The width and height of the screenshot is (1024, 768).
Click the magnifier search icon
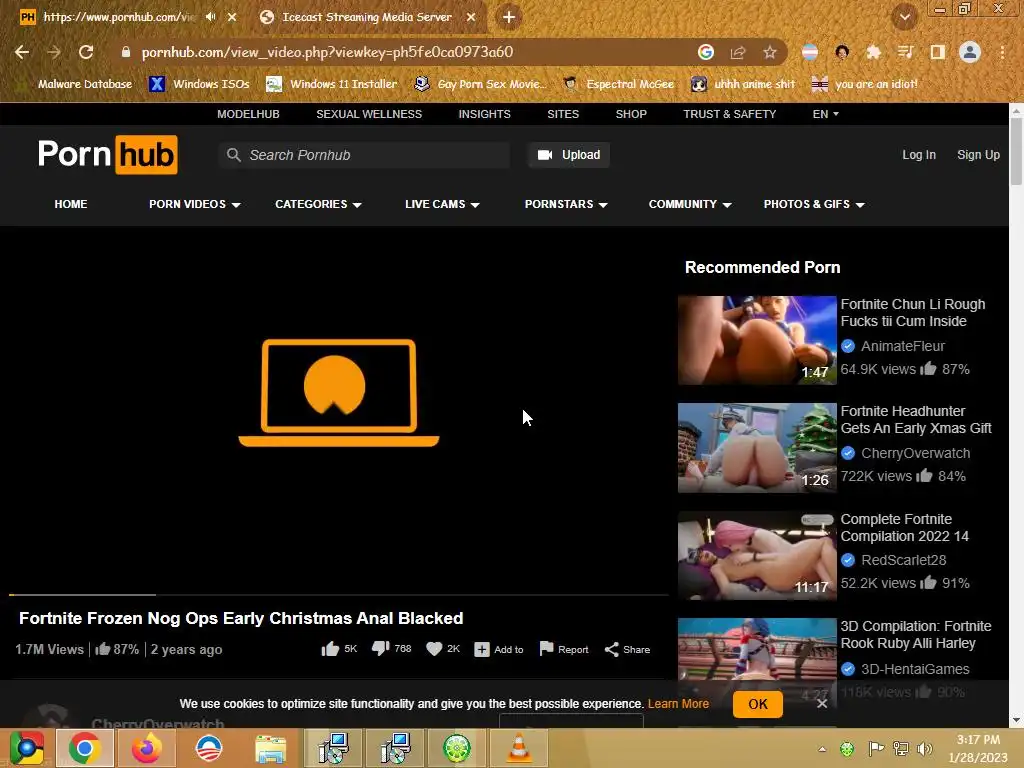(x=233, y=155)
